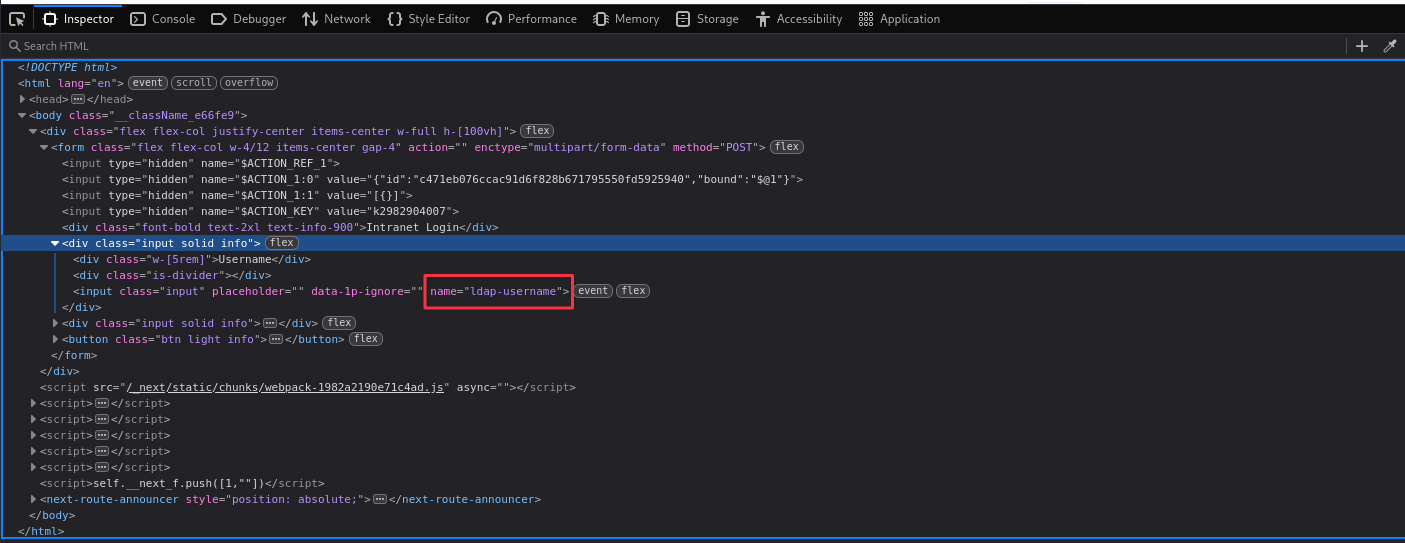Open the Inspector tab
The image size is (1405, 543).
79,19
